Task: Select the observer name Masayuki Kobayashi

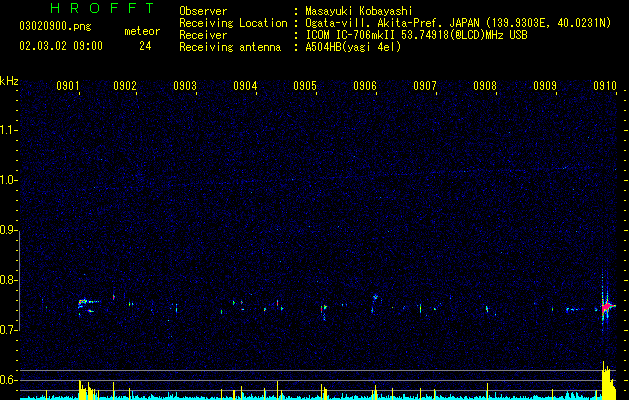Action: (x=359, y=11)
